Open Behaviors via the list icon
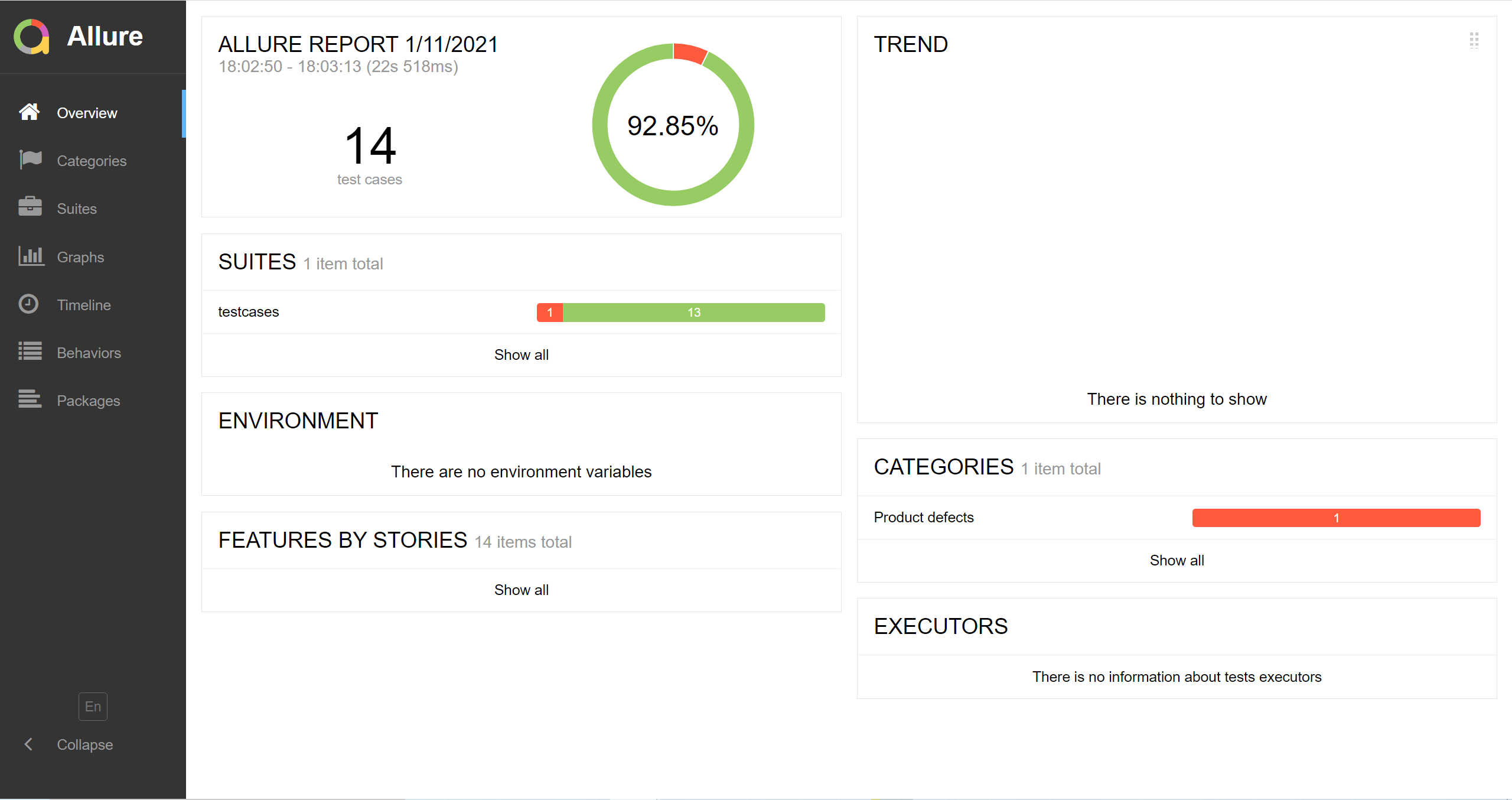The height and width of the screenshot is (800, 1512). (30, 352)
